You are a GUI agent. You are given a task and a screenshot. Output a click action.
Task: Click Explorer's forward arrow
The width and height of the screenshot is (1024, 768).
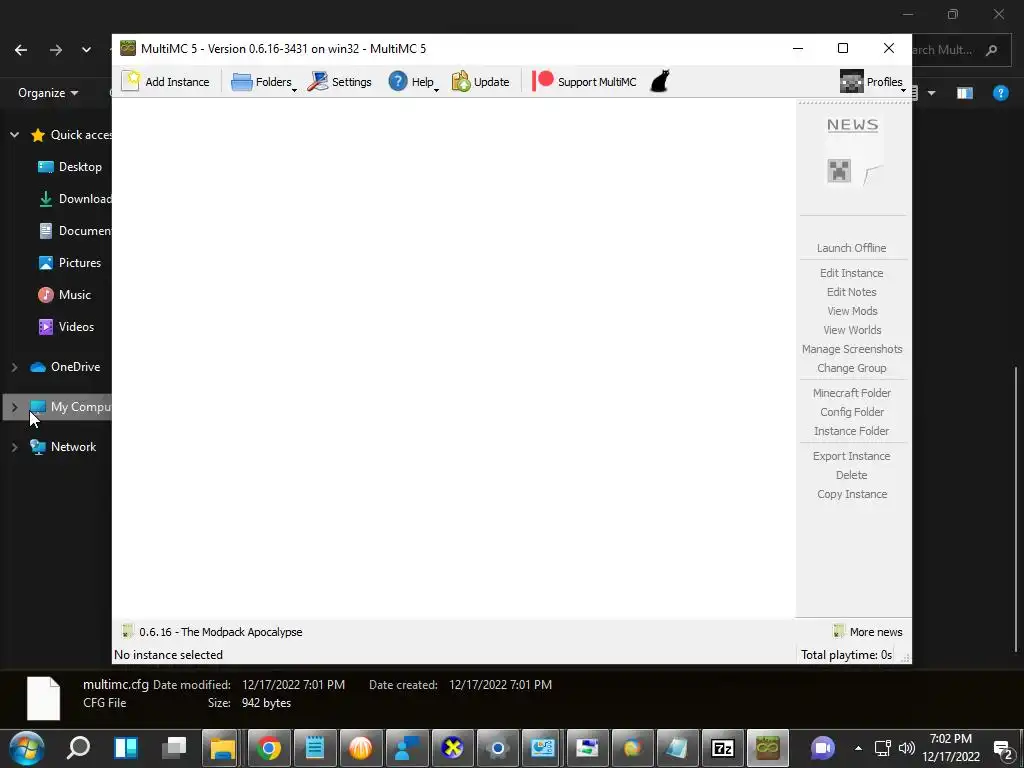click(56, 50)
